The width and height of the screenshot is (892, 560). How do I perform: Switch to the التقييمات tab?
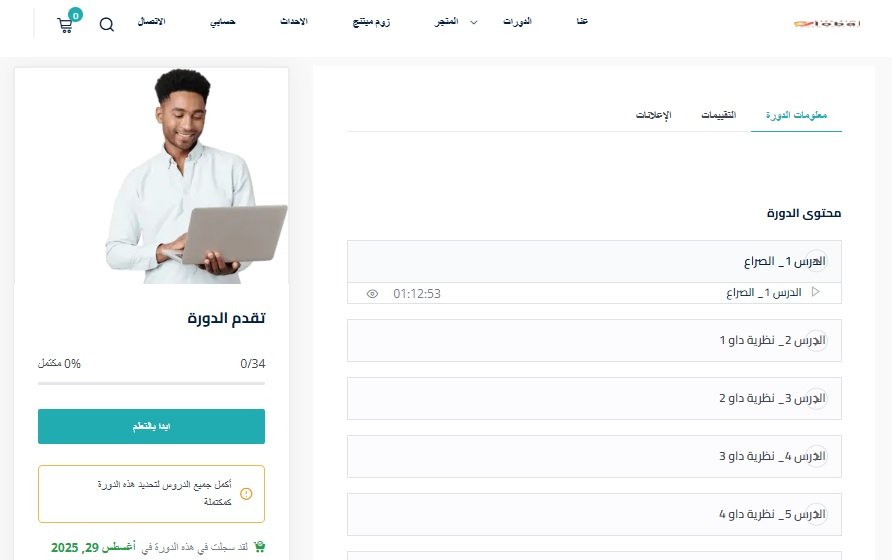tap(718, 115)
